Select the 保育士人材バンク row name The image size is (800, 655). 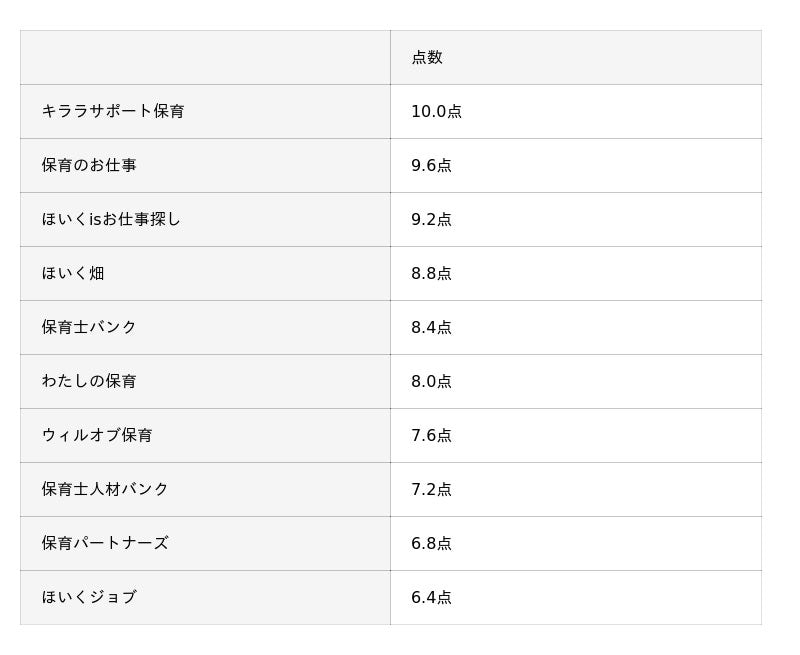click(105, 490)
